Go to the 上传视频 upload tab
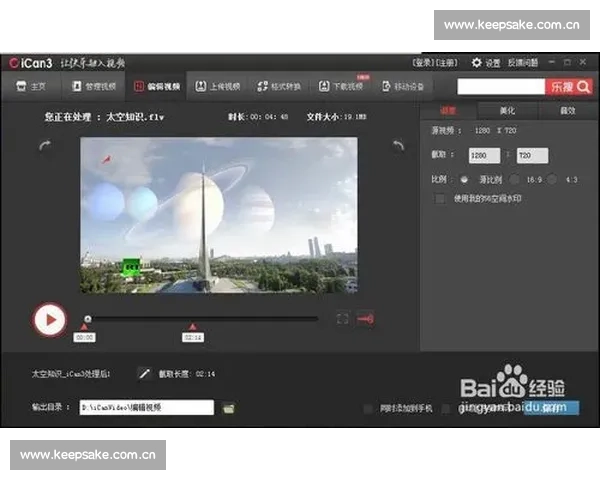 tap(217, 87)
